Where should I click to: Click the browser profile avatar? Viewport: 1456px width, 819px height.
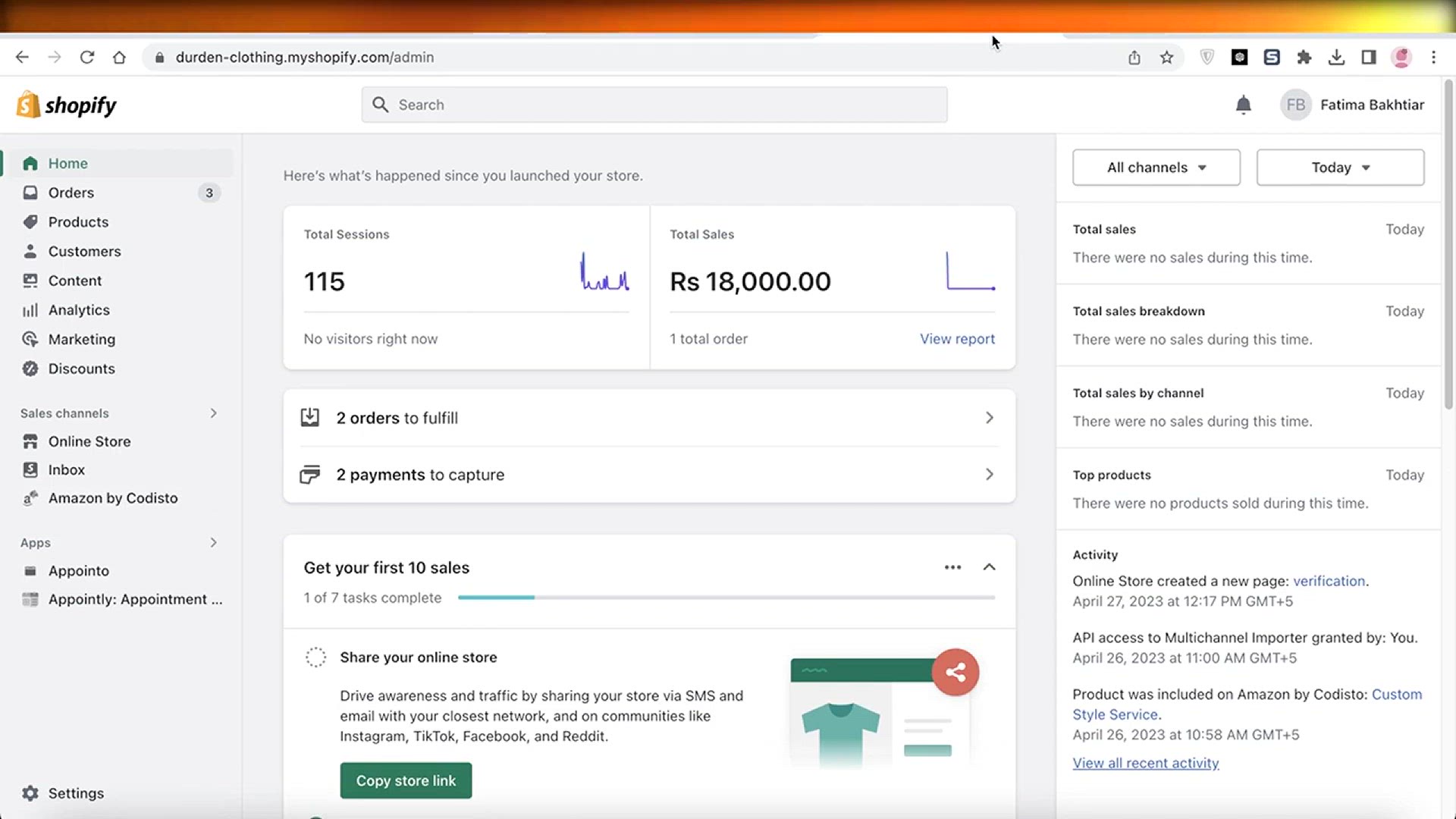click(x=1401, y=57)
